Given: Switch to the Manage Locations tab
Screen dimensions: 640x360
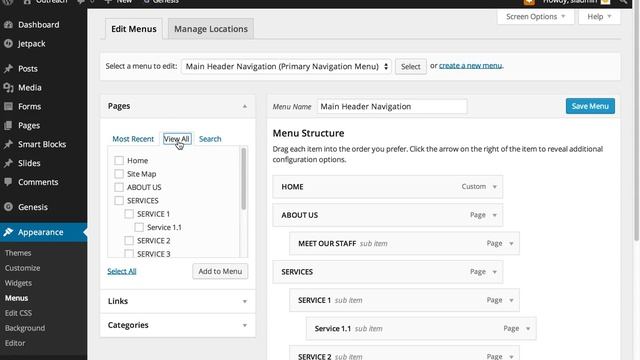Looking at the screenshot, I should click(211, 29).
